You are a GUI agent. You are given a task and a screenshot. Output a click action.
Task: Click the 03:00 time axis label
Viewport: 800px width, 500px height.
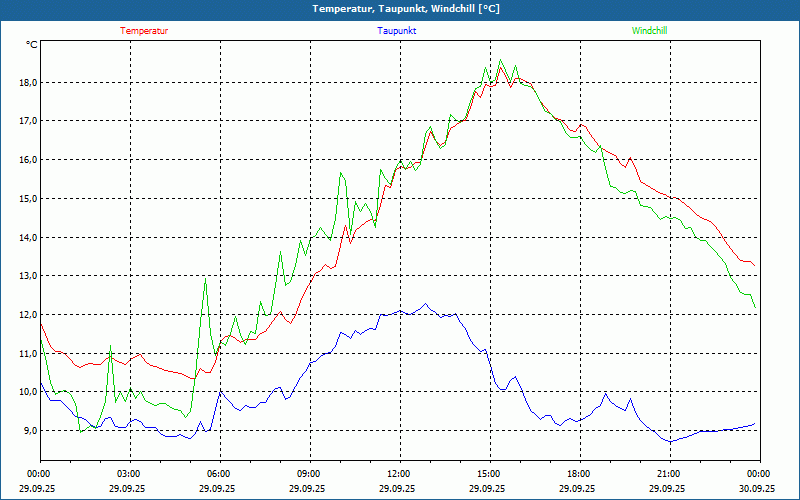click(x=129, y=474)
